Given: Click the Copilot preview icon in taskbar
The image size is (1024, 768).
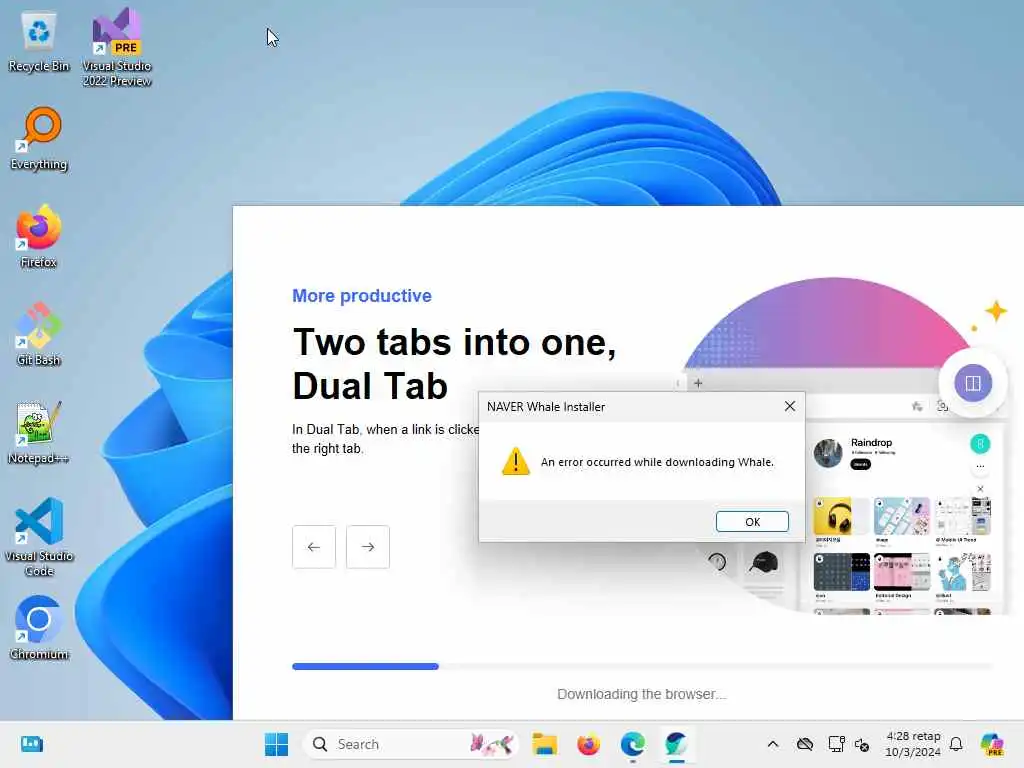Looking at the screenshot, I should pyautogui.click(x=992, y=744).
